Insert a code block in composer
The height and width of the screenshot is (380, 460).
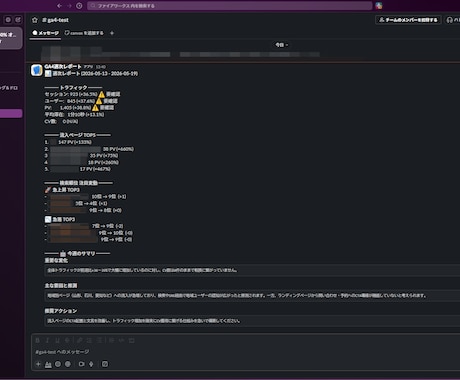click(x=132, y=340)
